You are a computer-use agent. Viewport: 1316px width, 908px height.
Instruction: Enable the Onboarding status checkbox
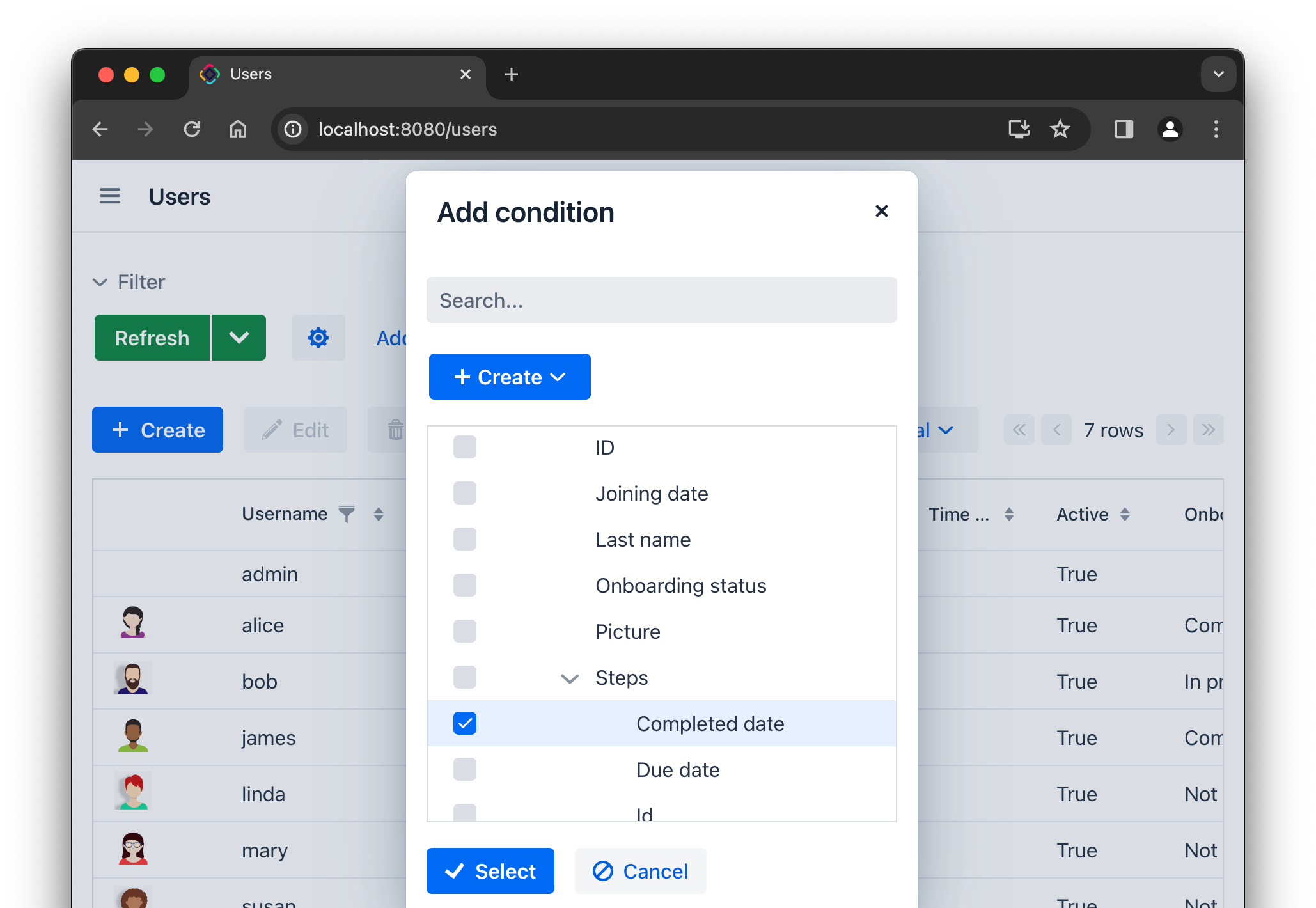click(x=464, y=585)
